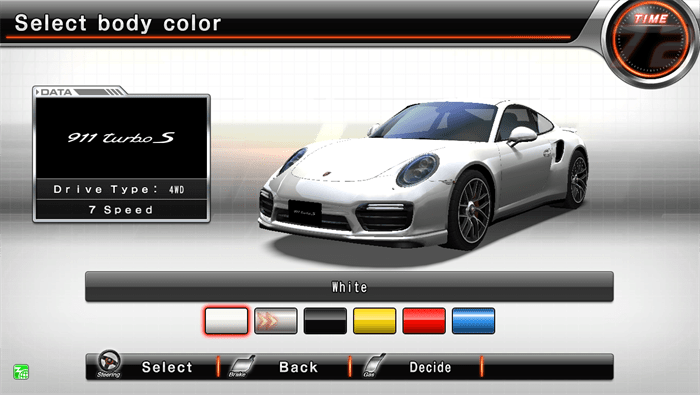Select the yellow body color swatch
The width and height of the screenshot is (700, 395).
pyautogui.click(x=375, y=321)
